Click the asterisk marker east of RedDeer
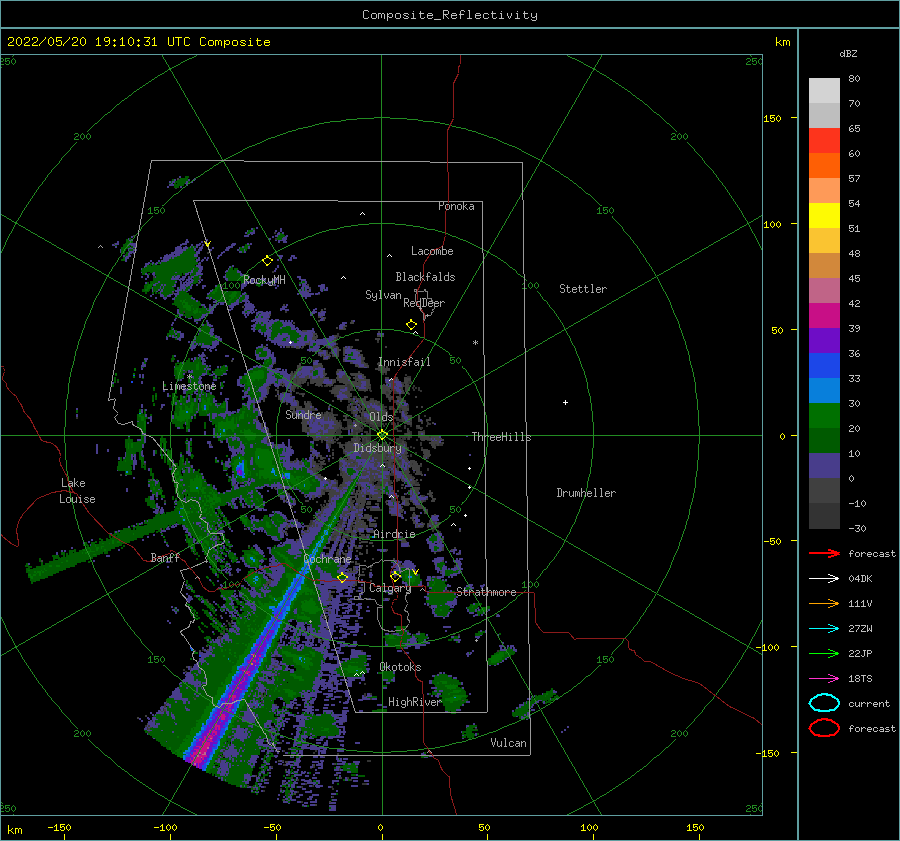Screen dimensions: 900x841 point(475,343)
